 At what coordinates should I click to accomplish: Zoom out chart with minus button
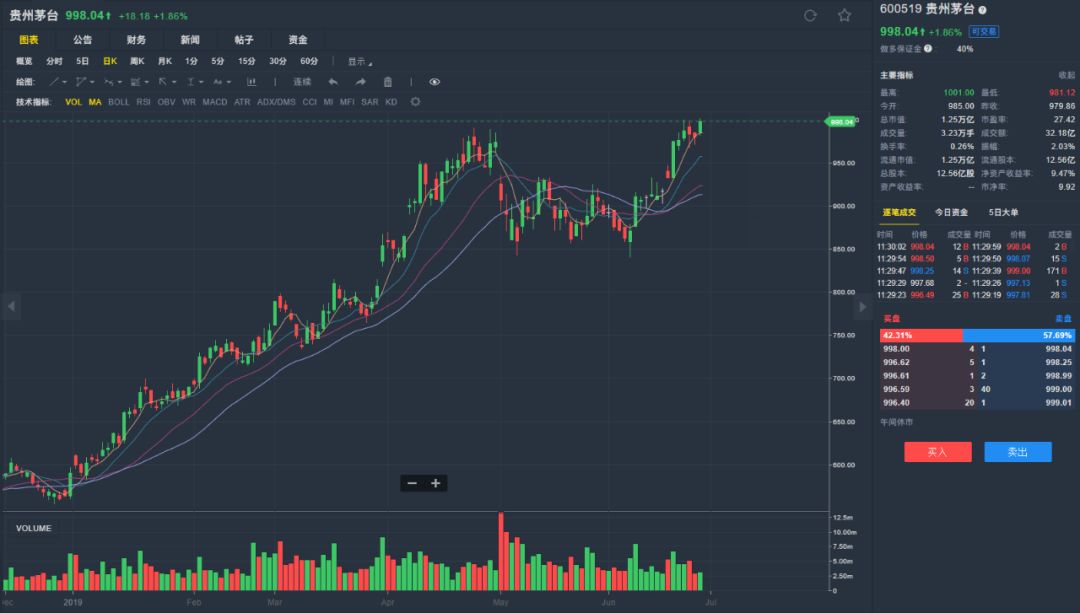412,484
